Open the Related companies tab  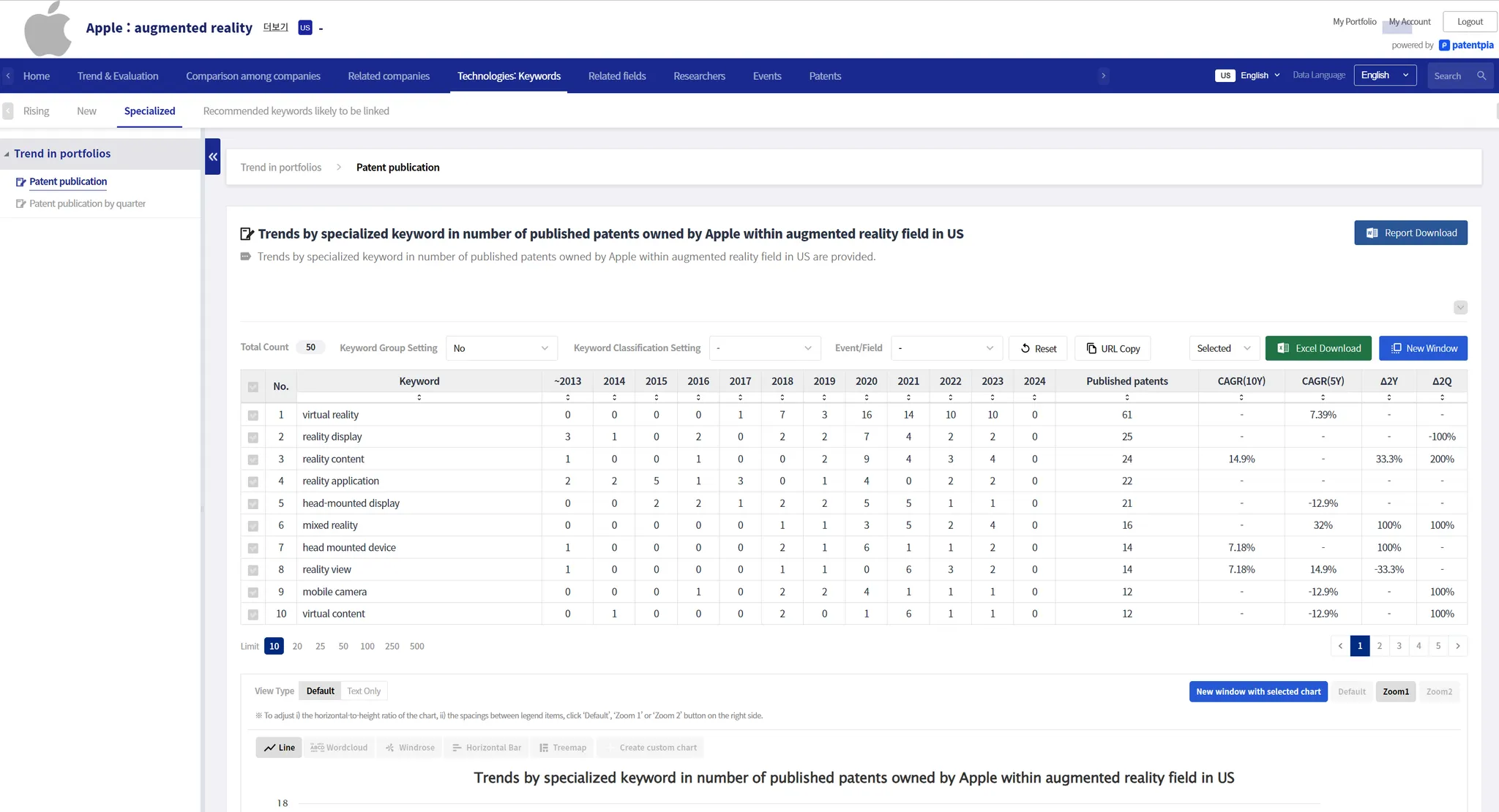[389, 76]
